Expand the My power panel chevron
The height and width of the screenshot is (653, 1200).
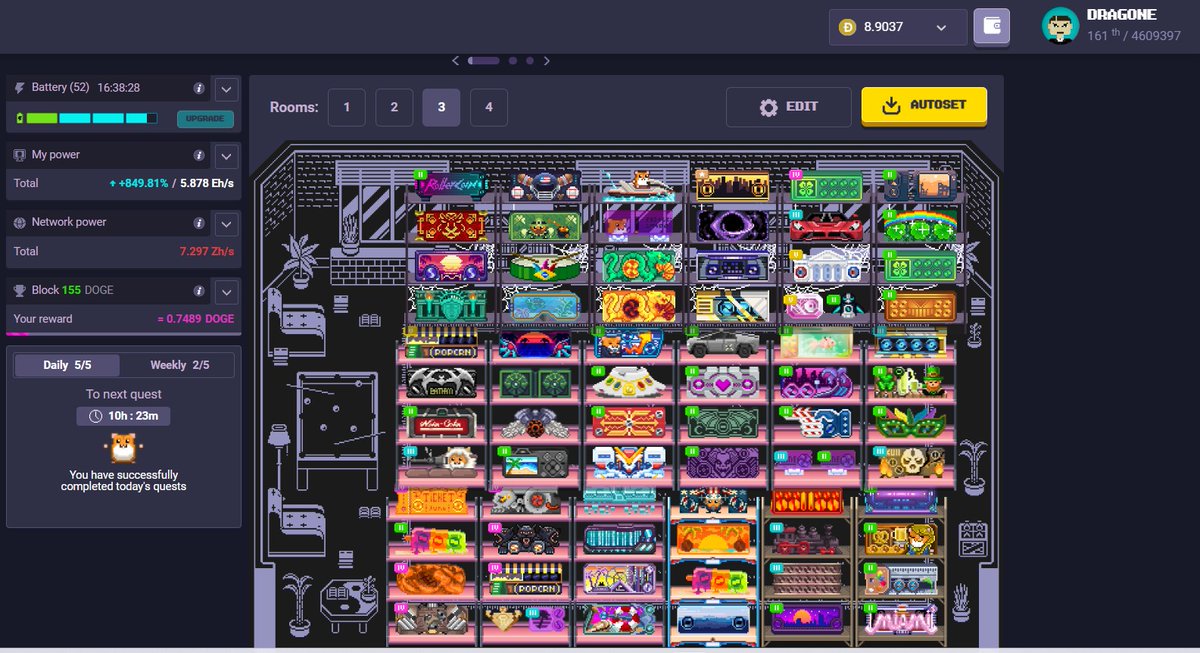227,155
